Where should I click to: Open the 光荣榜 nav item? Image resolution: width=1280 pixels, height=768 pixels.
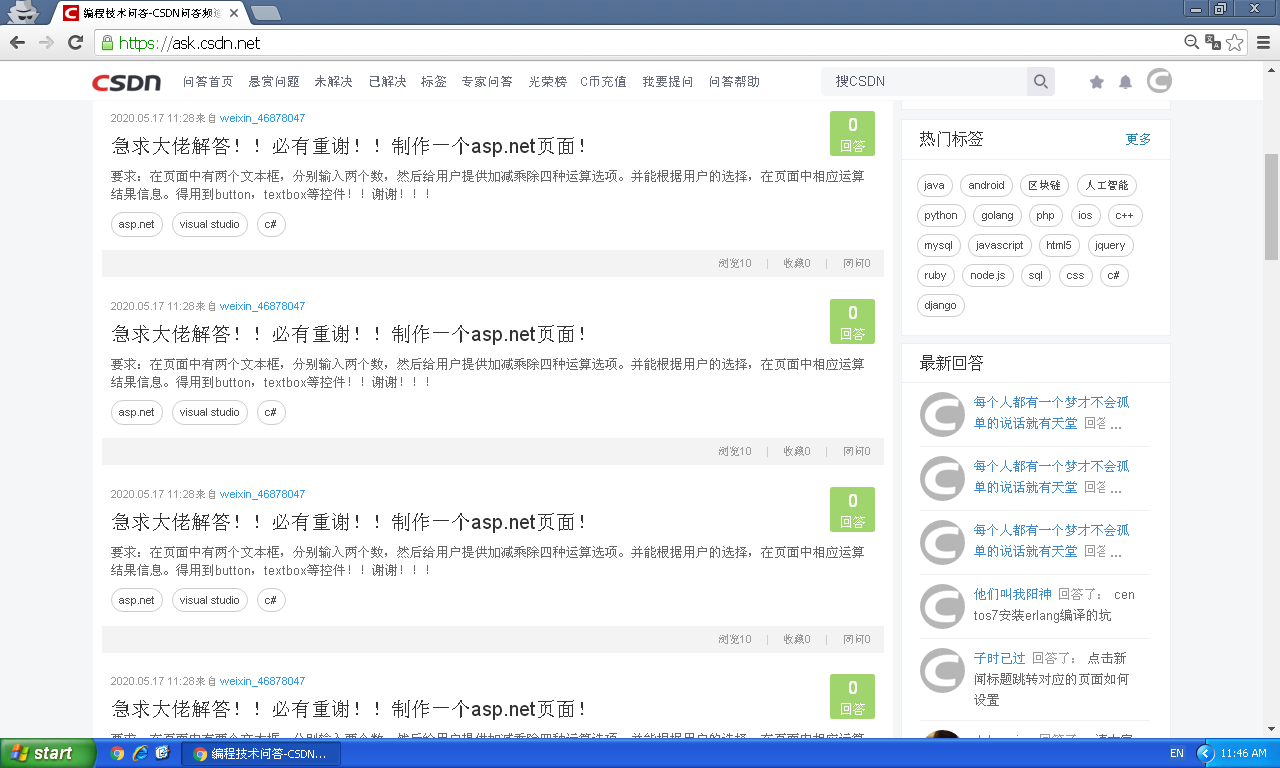click(547, 82)
